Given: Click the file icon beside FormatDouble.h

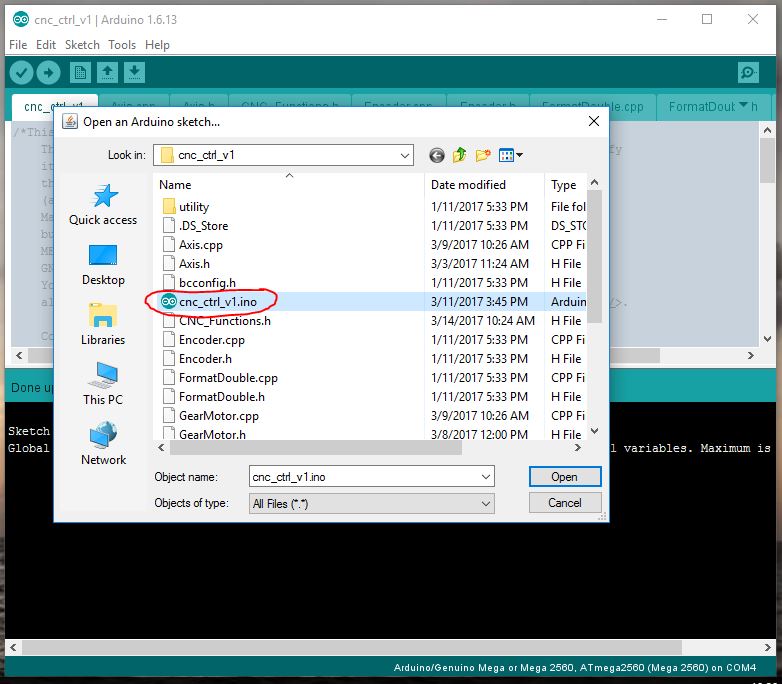Looking at the screenshot, I should tap(169, 396).
